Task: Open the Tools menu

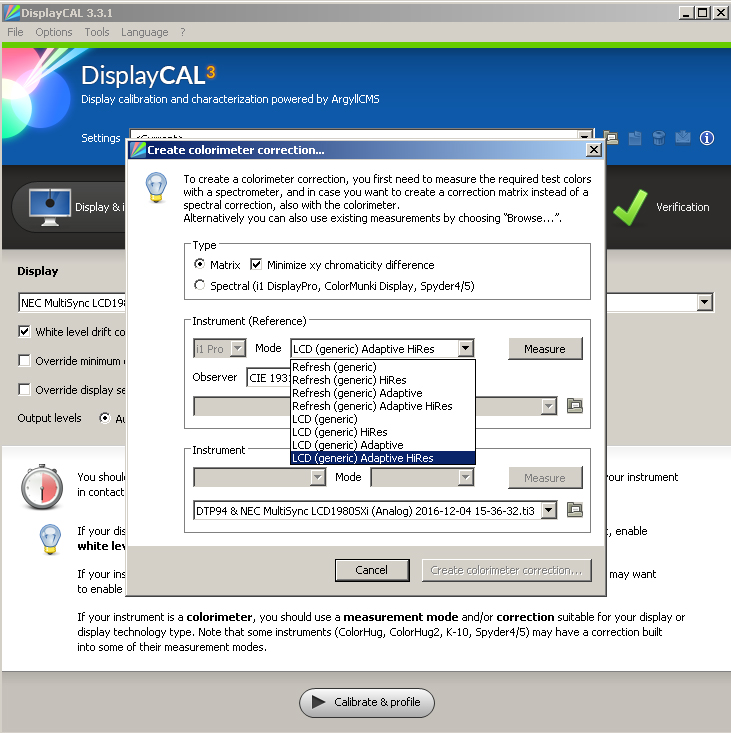Action: 97,32
